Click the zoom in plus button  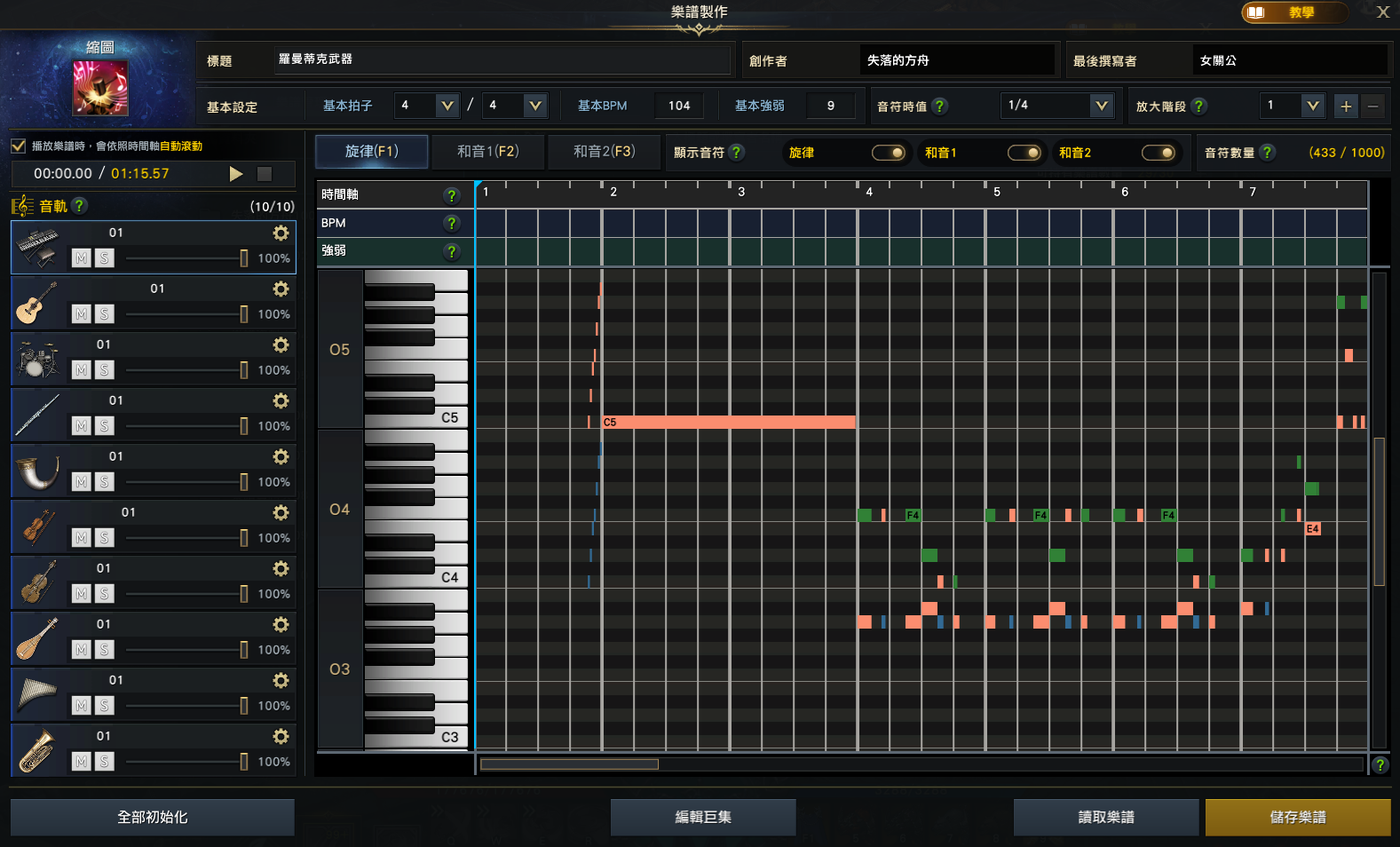tap(1346, 107)
